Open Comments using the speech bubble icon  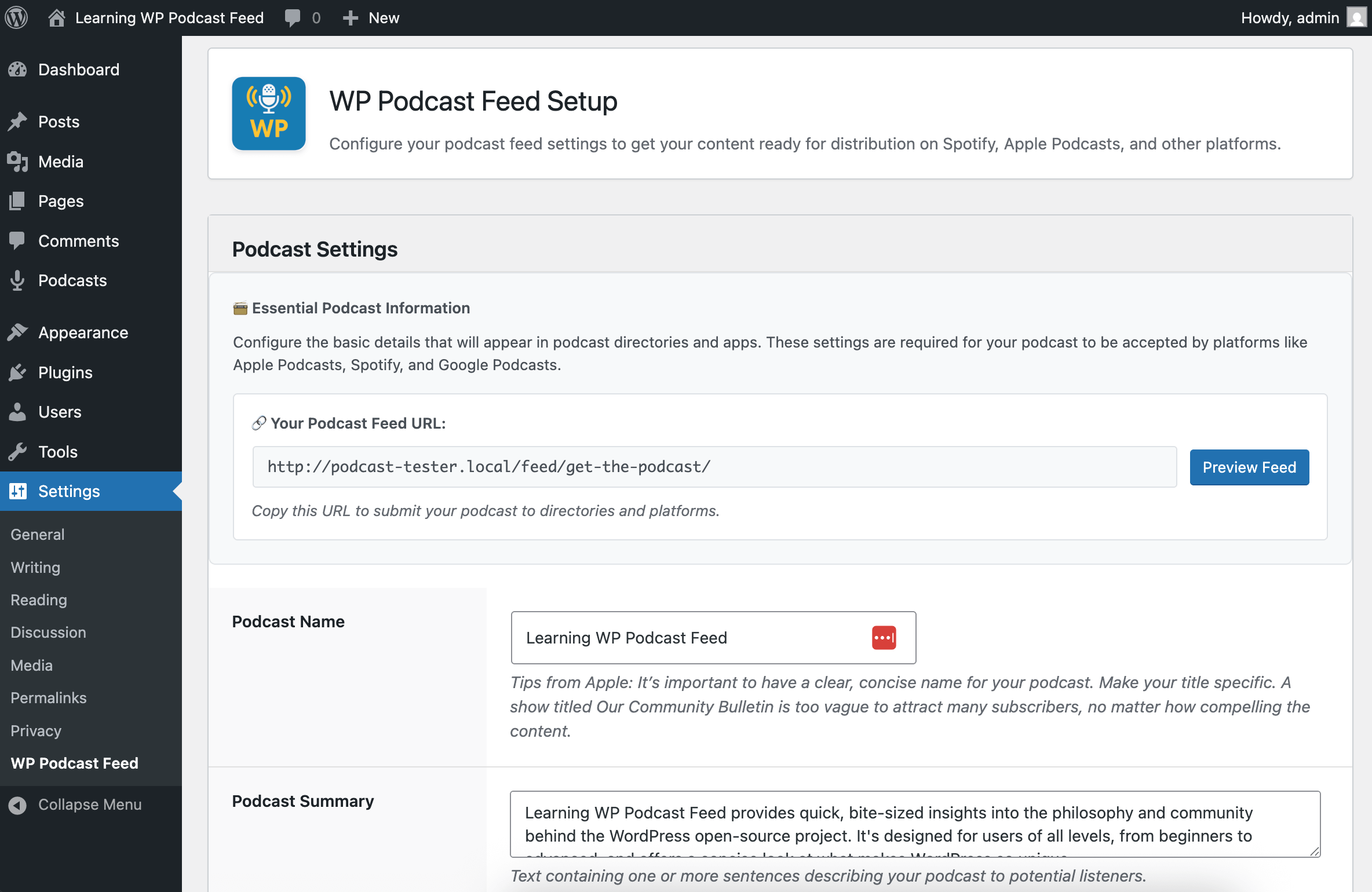[x=18, y=240]
